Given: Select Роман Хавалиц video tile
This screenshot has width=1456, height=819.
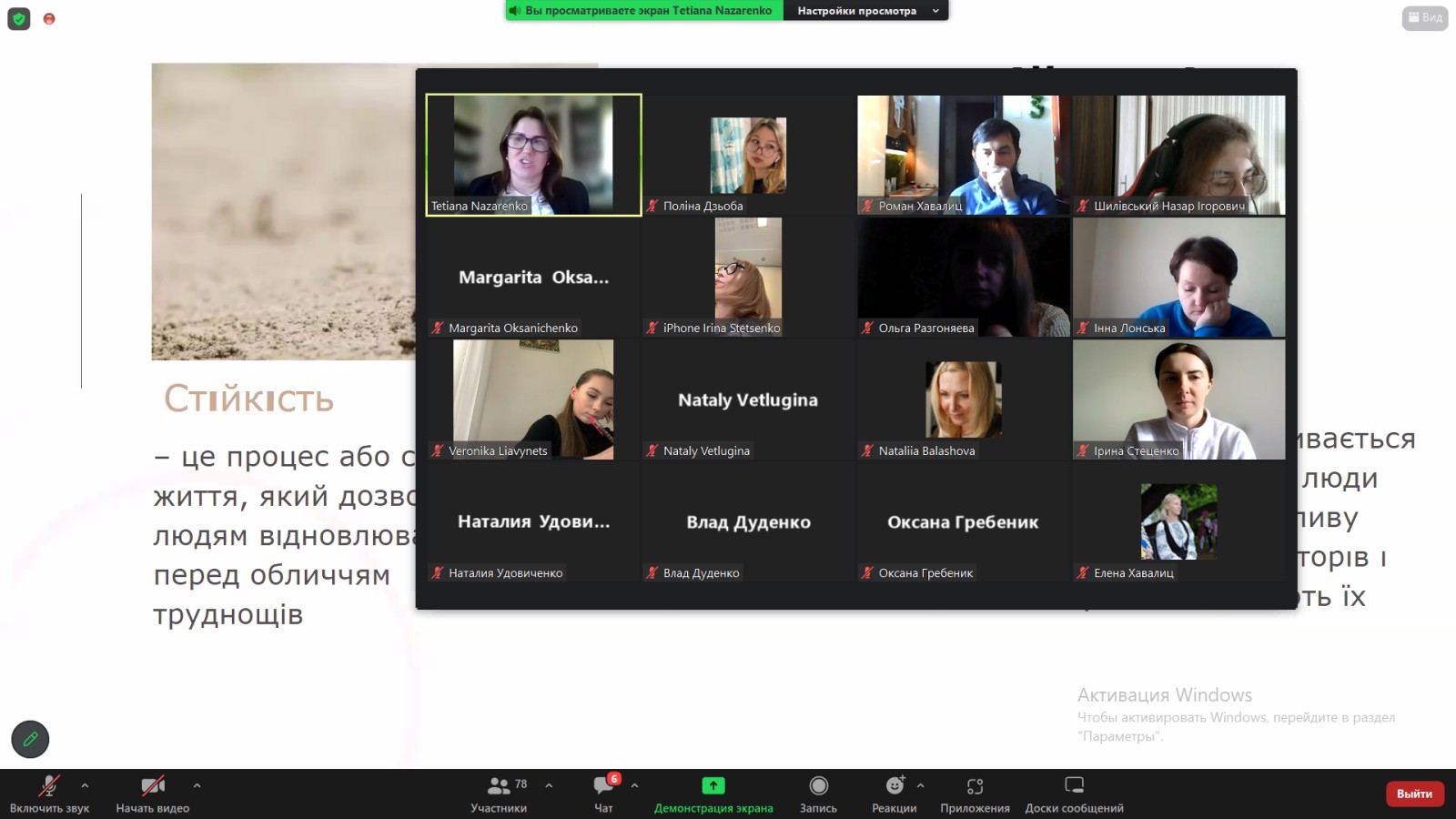Looking at the screenshot, I should point(963,155).
